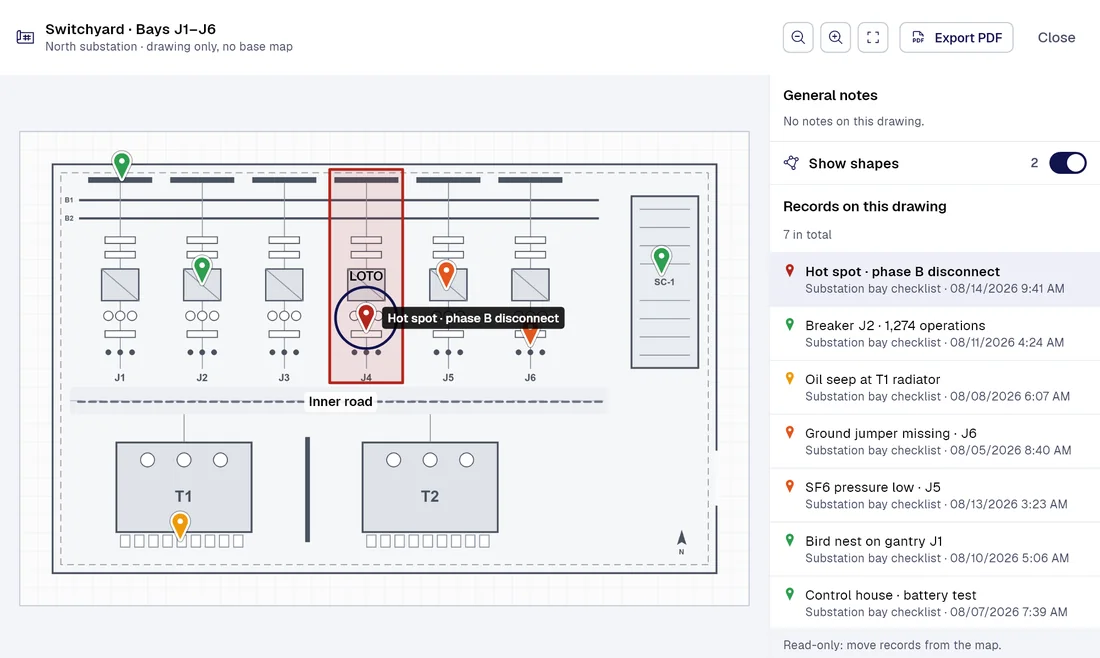Image resolution: width=1100 pixels, height=658 pixels.
Task: Click the yellow pin icon in Oil seep row
Action: (x=789, y=379)
